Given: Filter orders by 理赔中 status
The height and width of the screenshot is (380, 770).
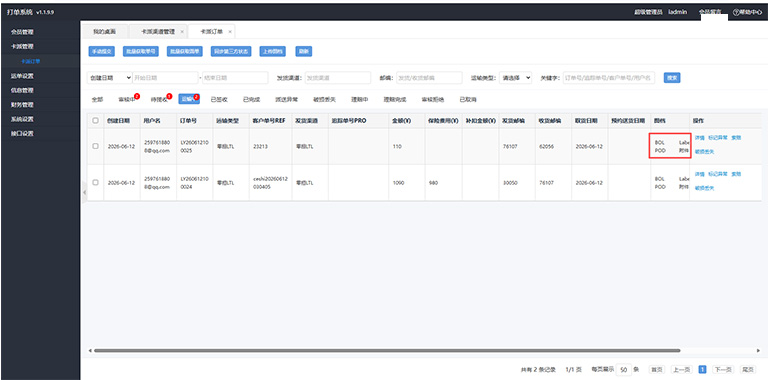Looking at the screenshot, I should pos(359,99).
